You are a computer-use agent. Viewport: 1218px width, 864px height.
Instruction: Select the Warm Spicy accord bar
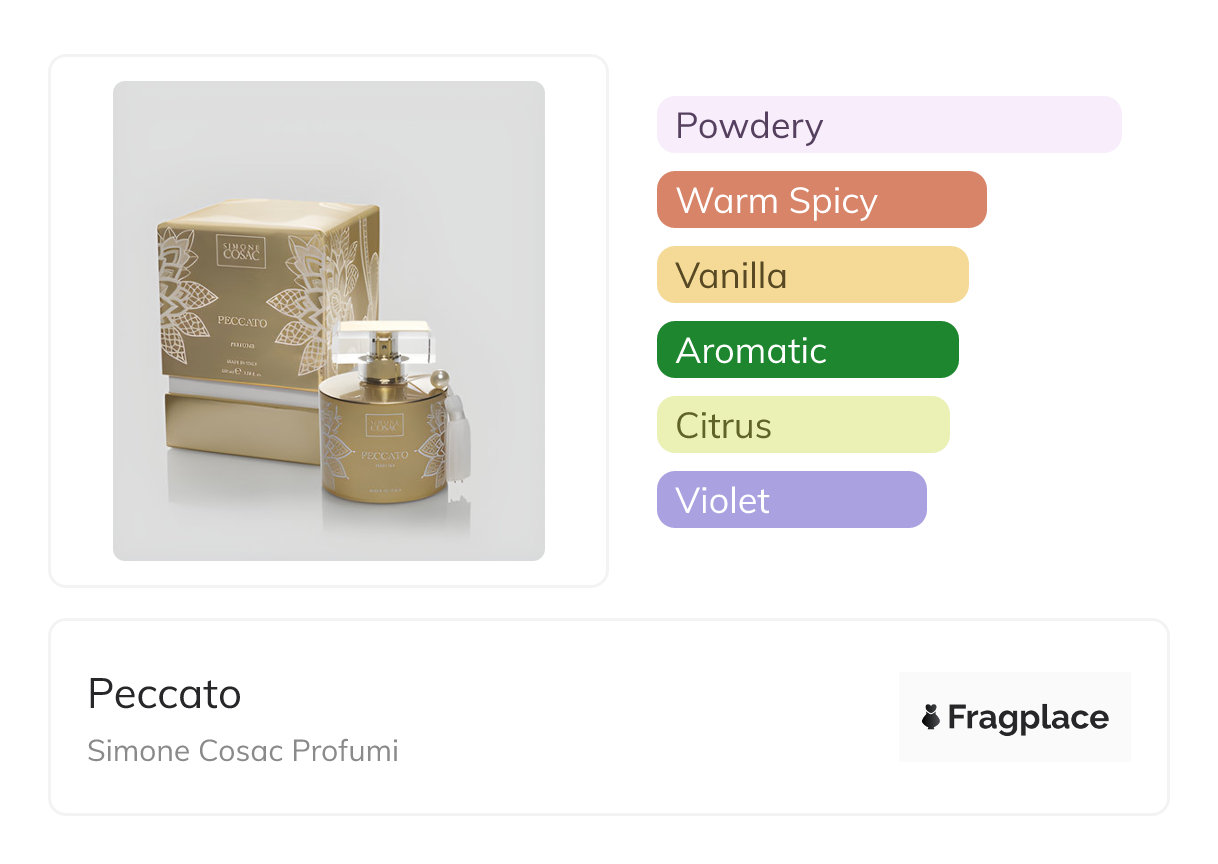821,200
